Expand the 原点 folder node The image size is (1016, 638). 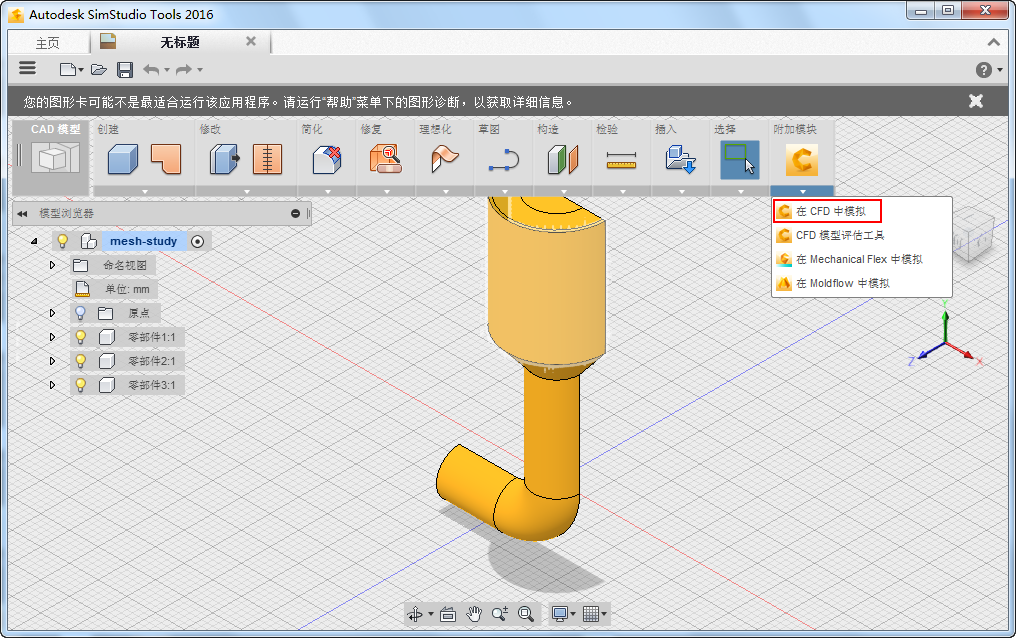[x=52, y=313]
